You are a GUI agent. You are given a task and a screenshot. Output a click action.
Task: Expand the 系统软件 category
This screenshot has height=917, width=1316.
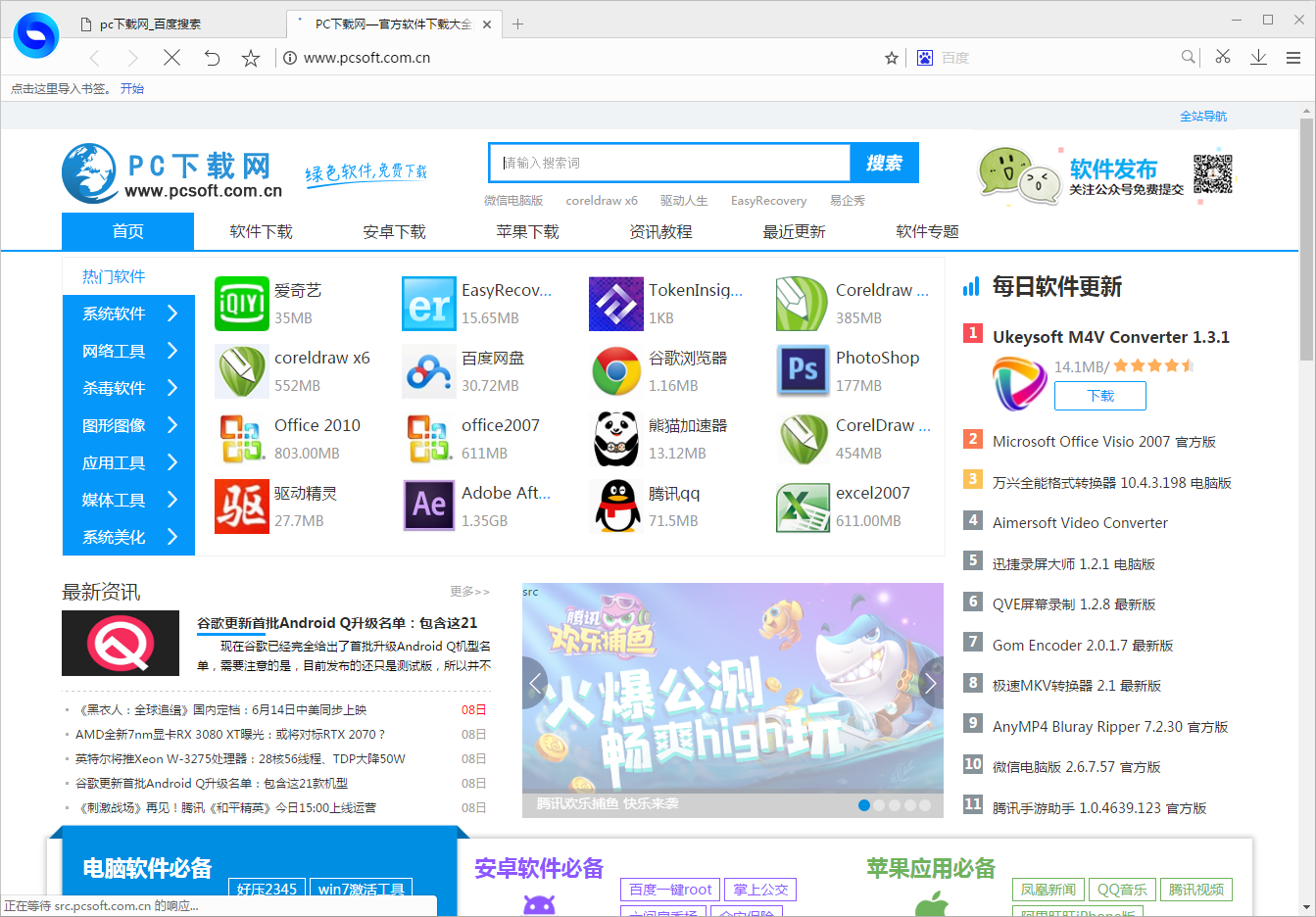[128, 314]
